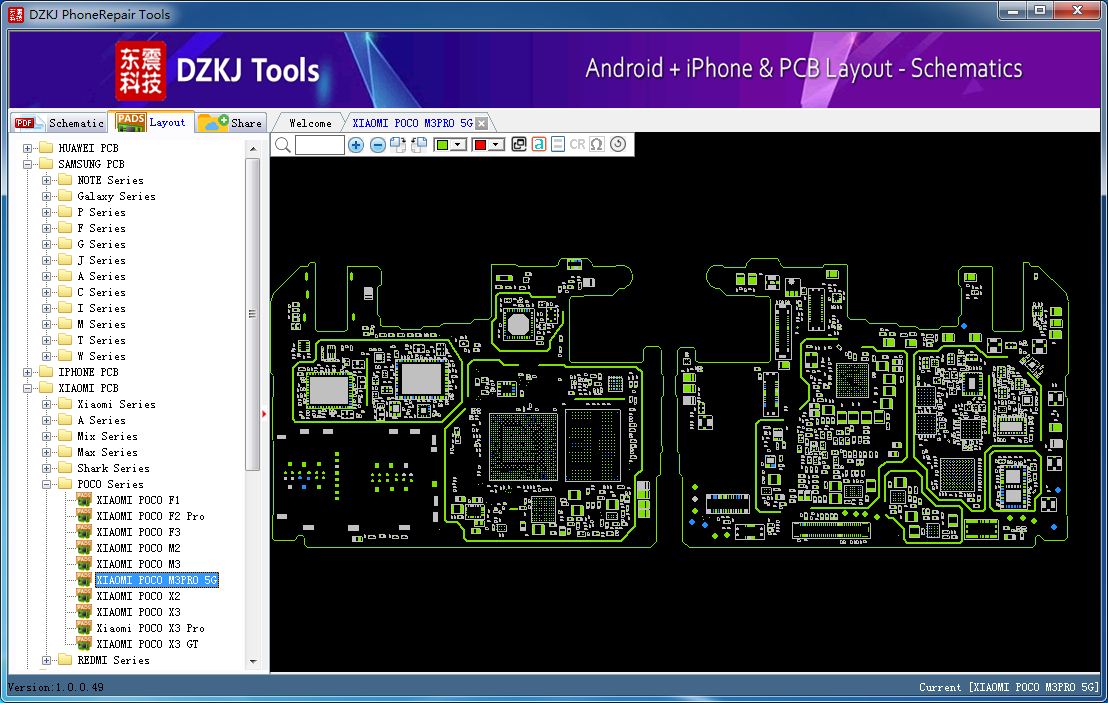The height and width of the screenshot is (703, 1108).
Task: Click the overlapping-squares layer icon
Action: coord(519,145)
